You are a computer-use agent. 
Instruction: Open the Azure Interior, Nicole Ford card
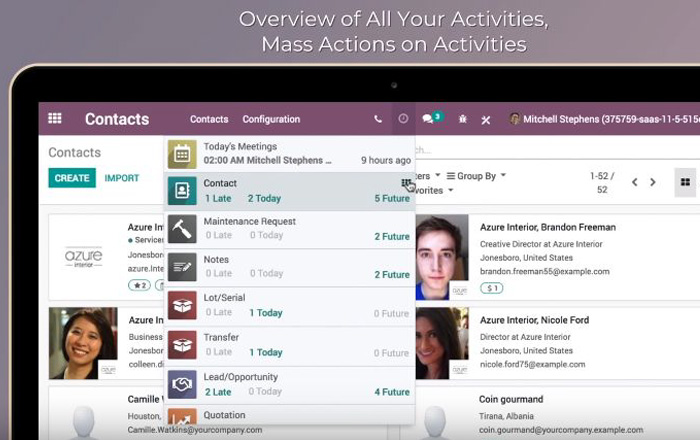(558, 343)
